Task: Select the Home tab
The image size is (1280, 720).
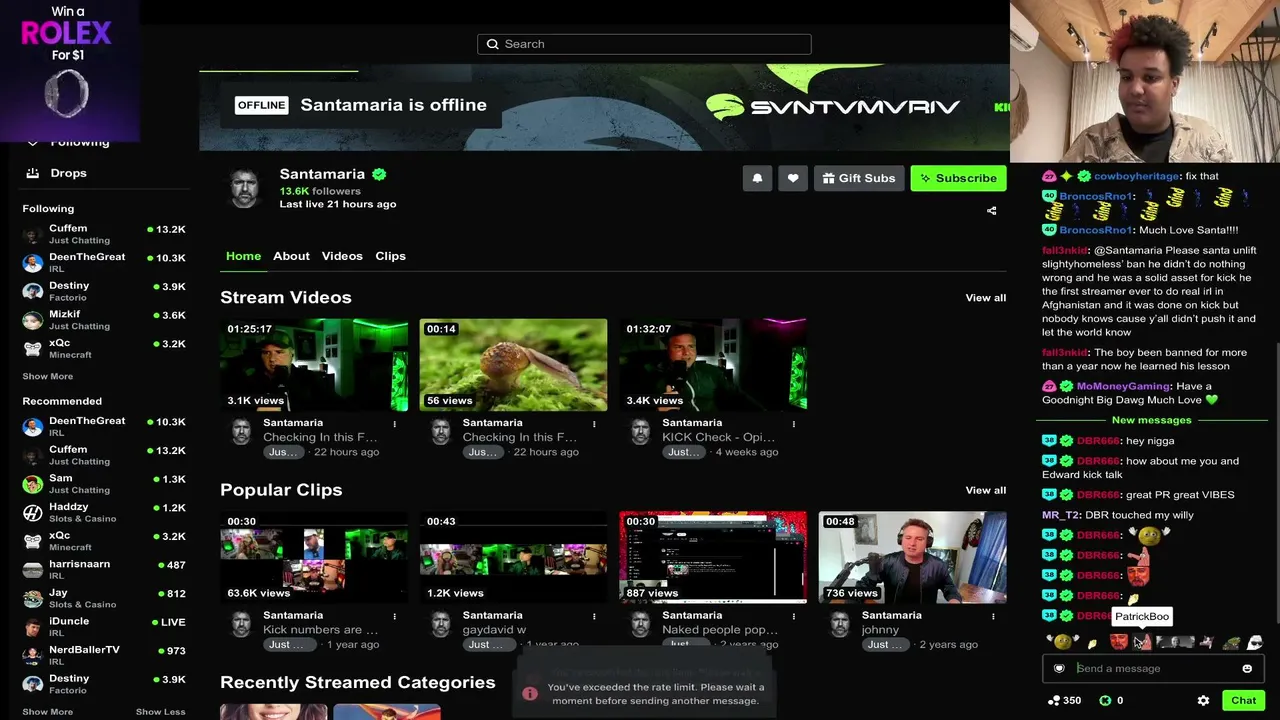Action: point(243,256)
